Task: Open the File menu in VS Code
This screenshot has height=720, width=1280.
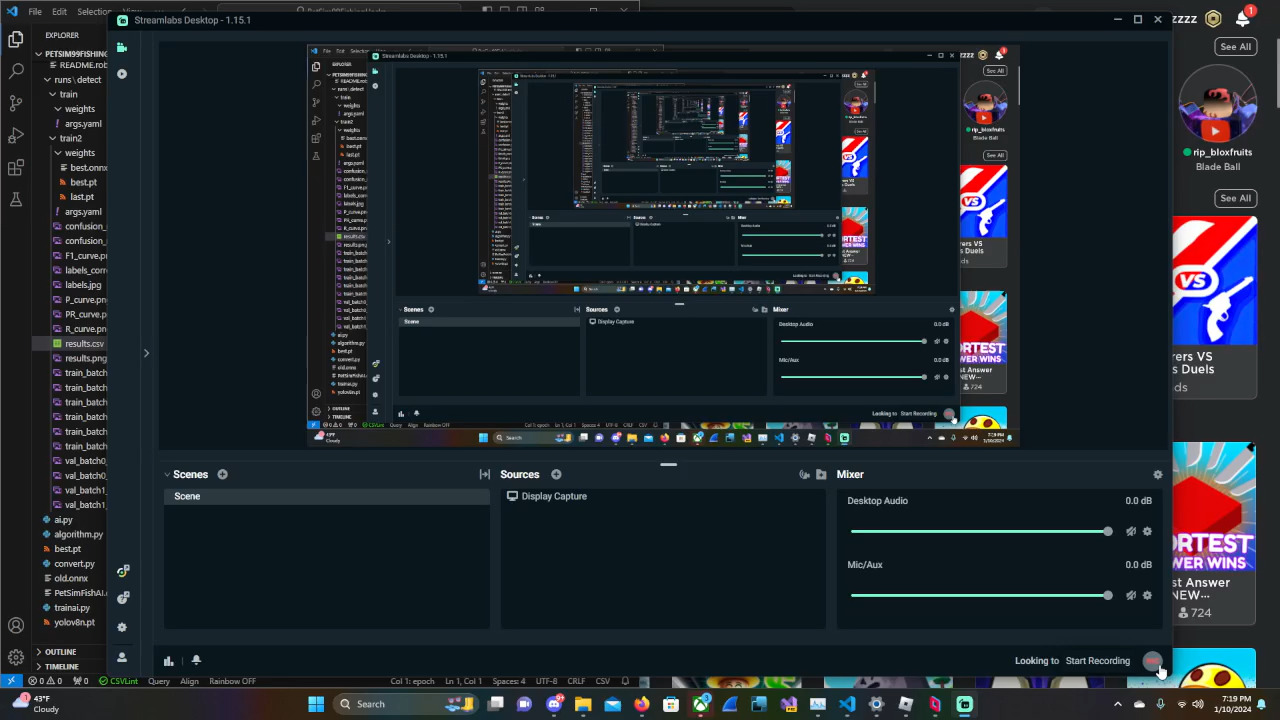Action: coord(35,12)
